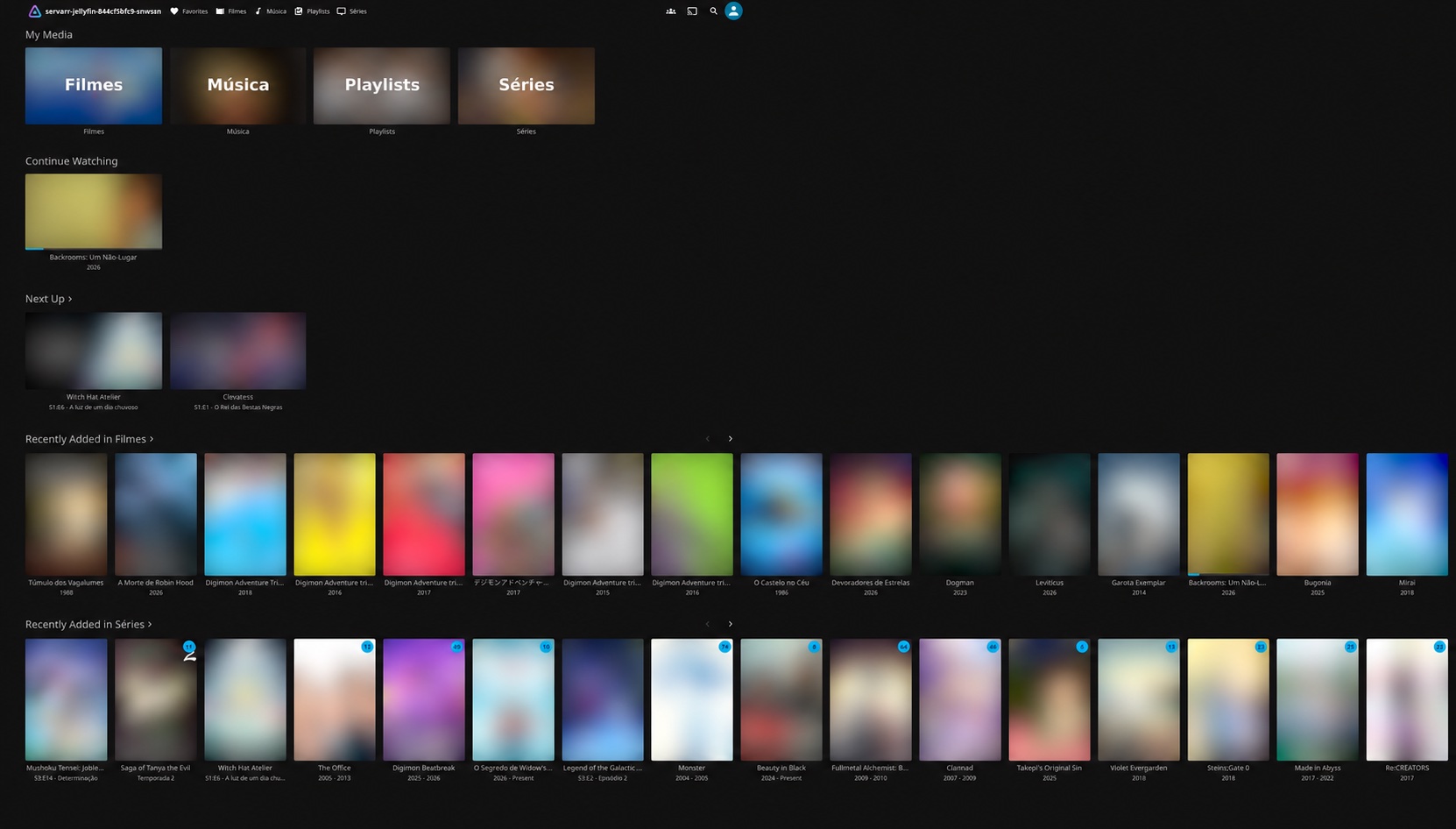Open Música tab in the header
Image resolution: width=1456 pixels, height=829 pixels.
pyautogui.click(x=271, y=11)
